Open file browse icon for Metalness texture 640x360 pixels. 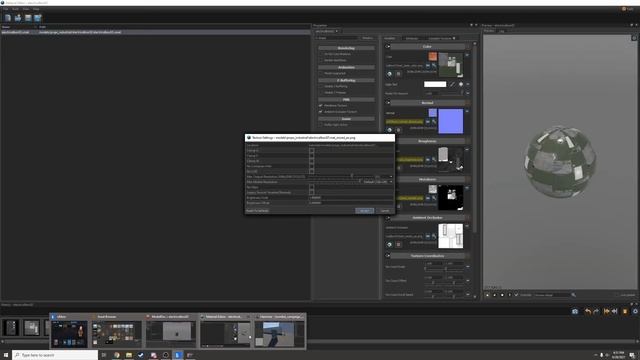[428, 198]
